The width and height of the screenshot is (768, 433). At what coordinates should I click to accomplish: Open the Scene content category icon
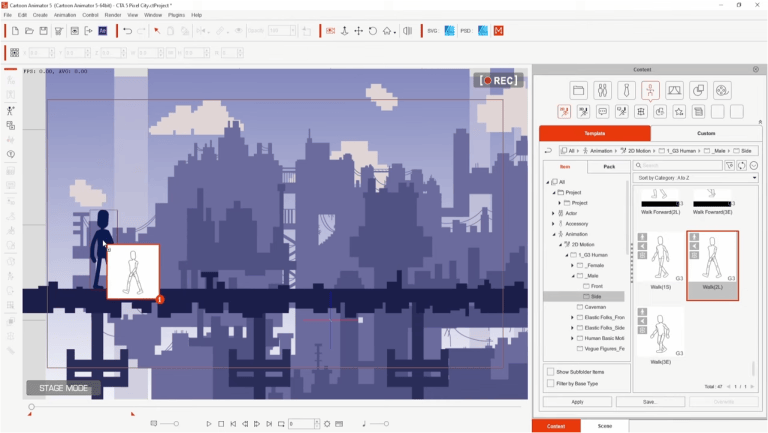point(674,90)
